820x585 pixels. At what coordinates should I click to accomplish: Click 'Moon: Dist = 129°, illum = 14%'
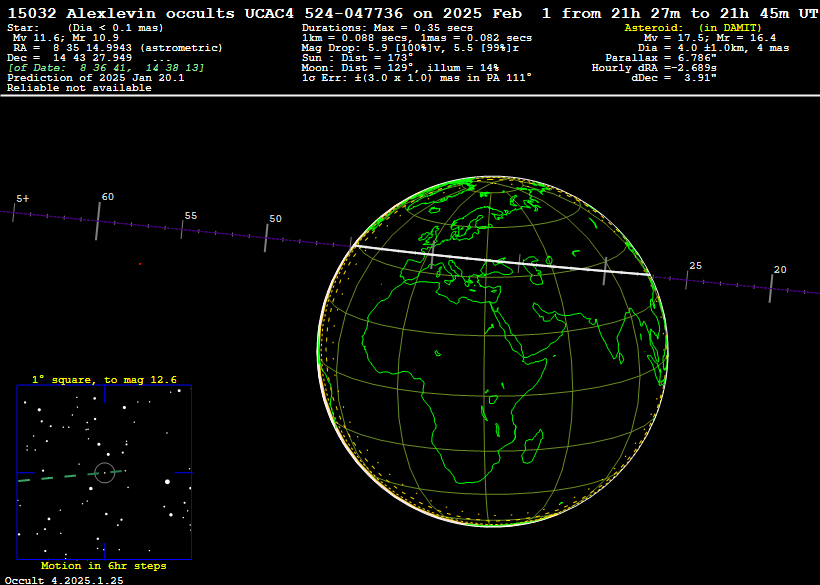coord(401,68)
